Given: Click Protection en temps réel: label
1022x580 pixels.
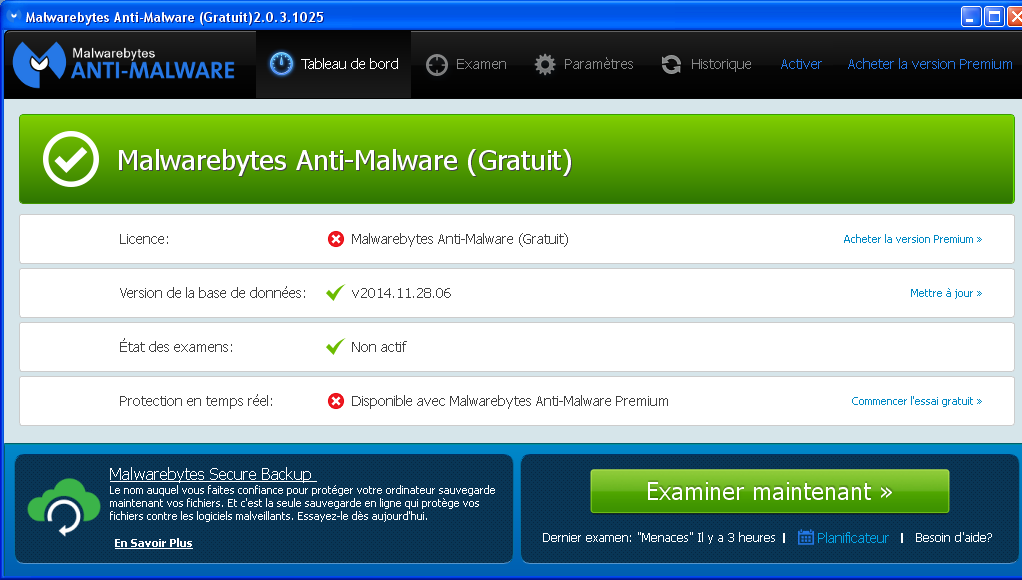Looking at the screenshot, I should pos(196,401).
